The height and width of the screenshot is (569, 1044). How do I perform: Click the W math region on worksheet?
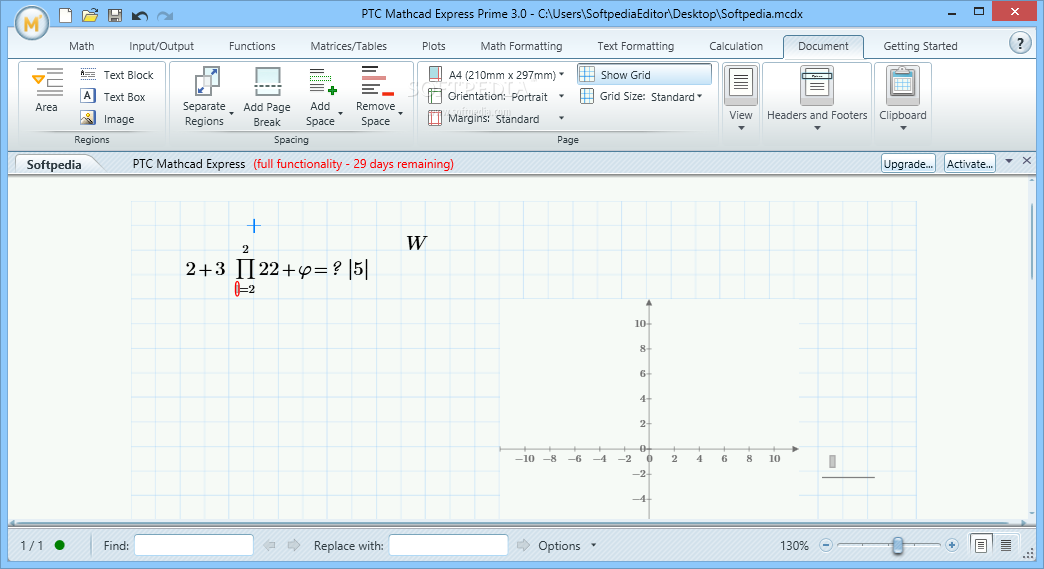pyautogui.click(x=416, y=243)
